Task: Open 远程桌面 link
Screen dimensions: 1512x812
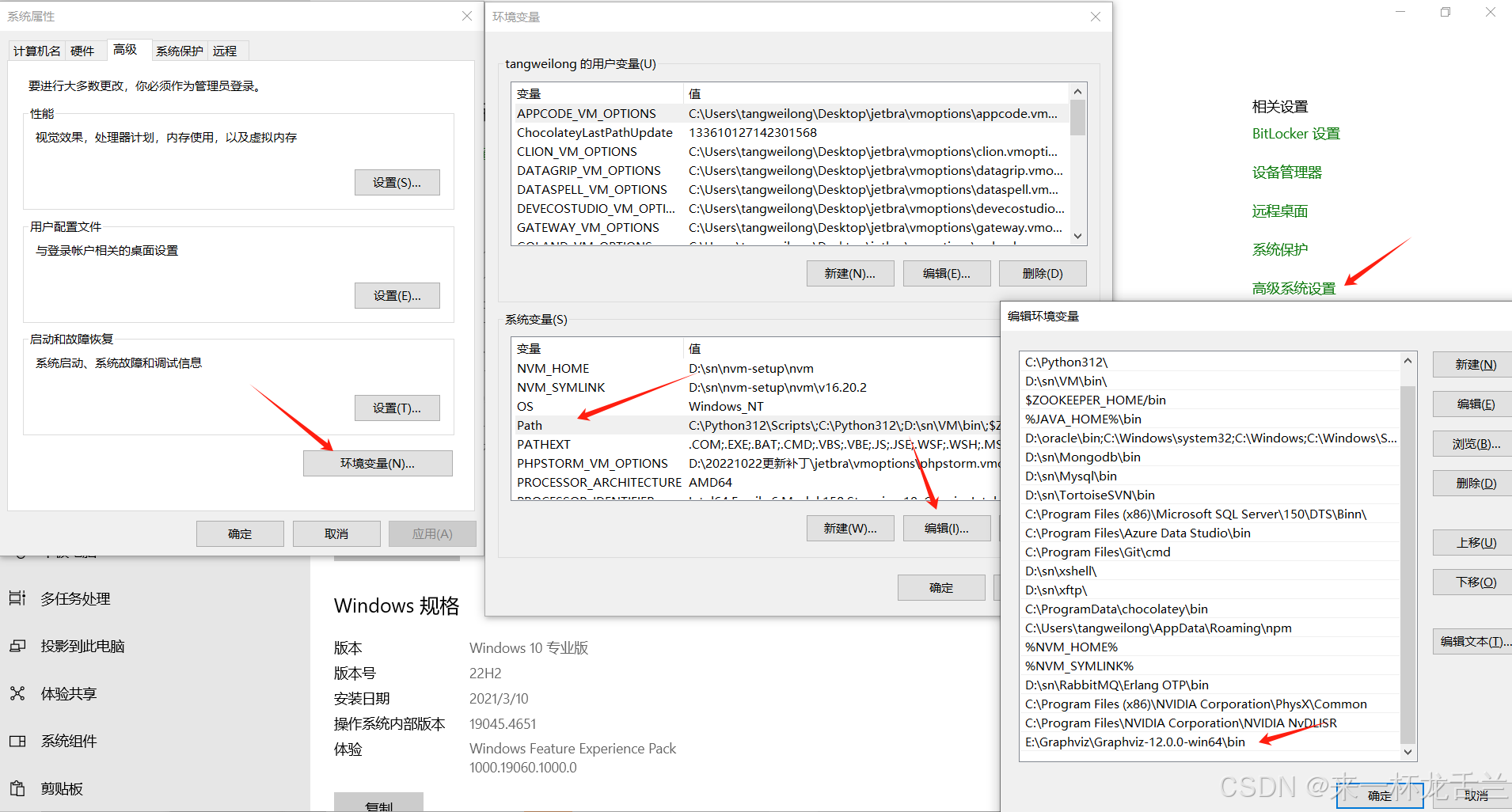Action: point(1280,211)
